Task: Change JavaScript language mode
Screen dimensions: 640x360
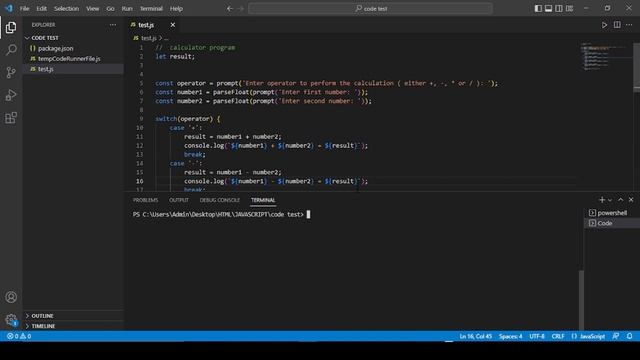Action: click(x=588, y=336)
